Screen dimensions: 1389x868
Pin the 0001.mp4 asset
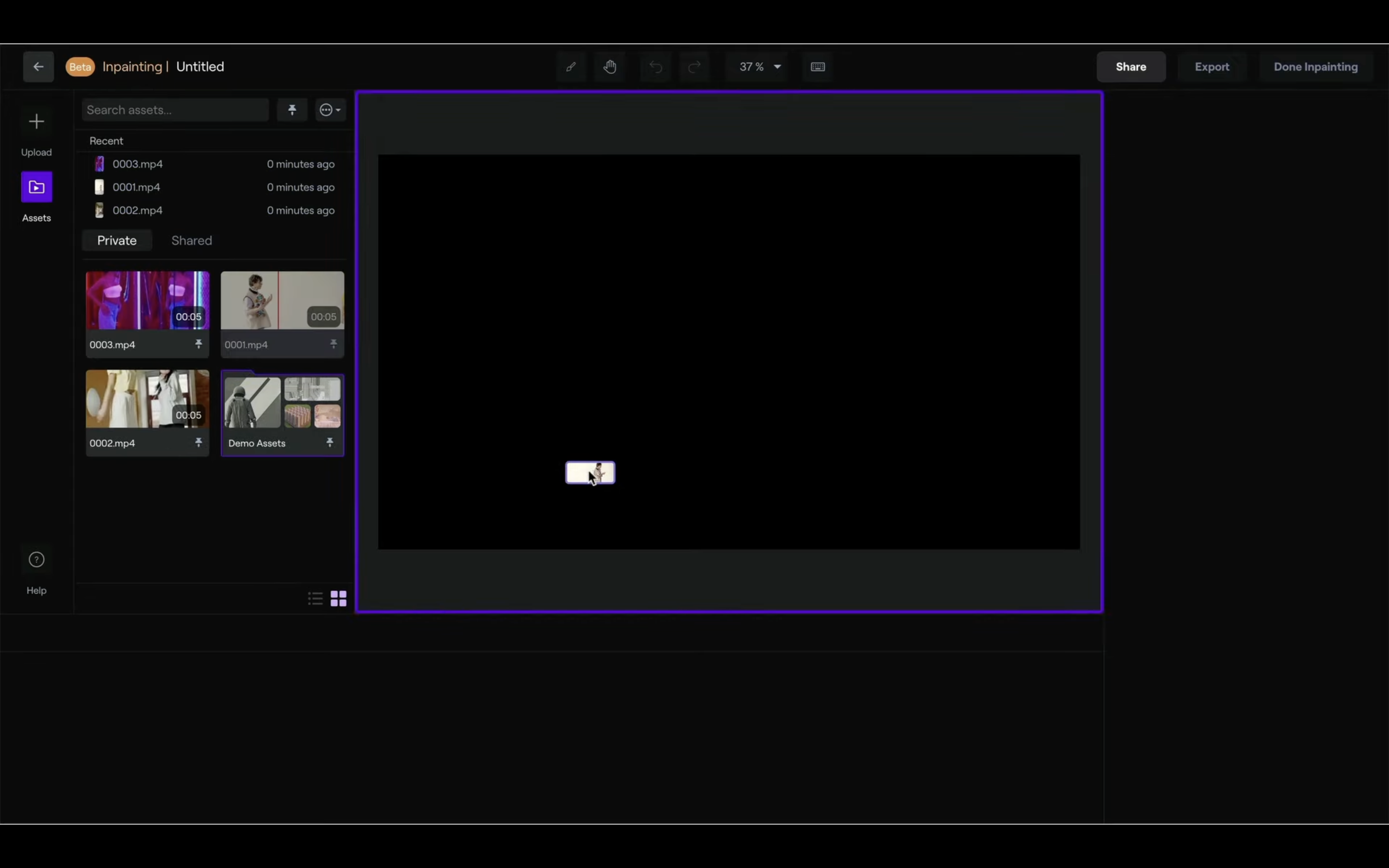tap(333, 344)
